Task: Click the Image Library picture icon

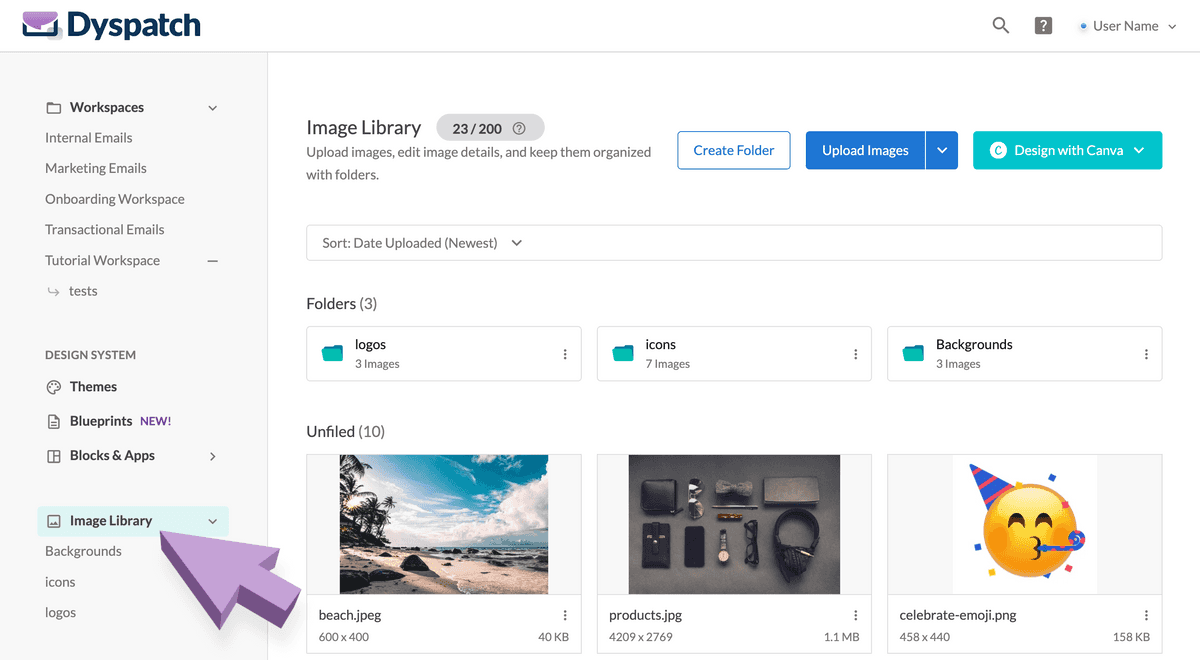Action: pyautogui.click(x=54, y=521)
